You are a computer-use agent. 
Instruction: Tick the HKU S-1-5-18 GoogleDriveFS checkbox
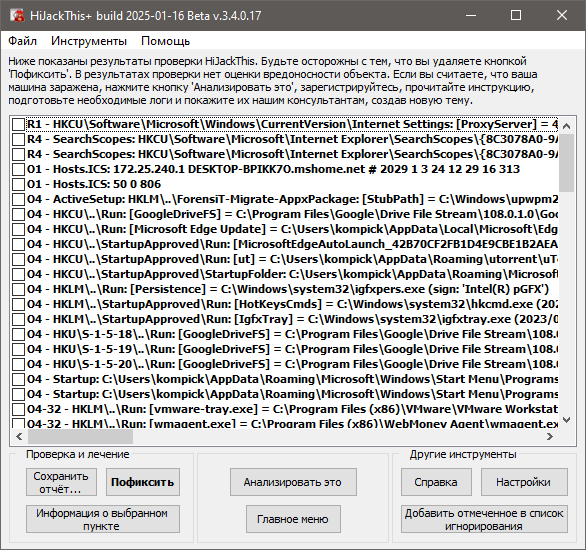[18, 334]
